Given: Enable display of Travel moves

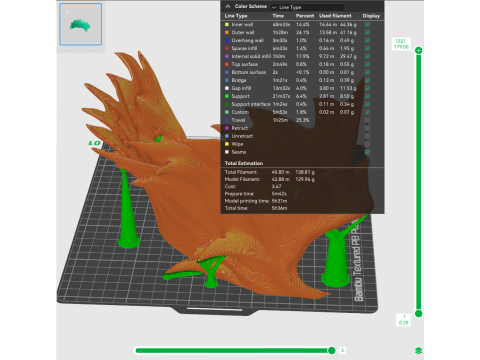Looking at the screenshot, I should coord(367,120).
